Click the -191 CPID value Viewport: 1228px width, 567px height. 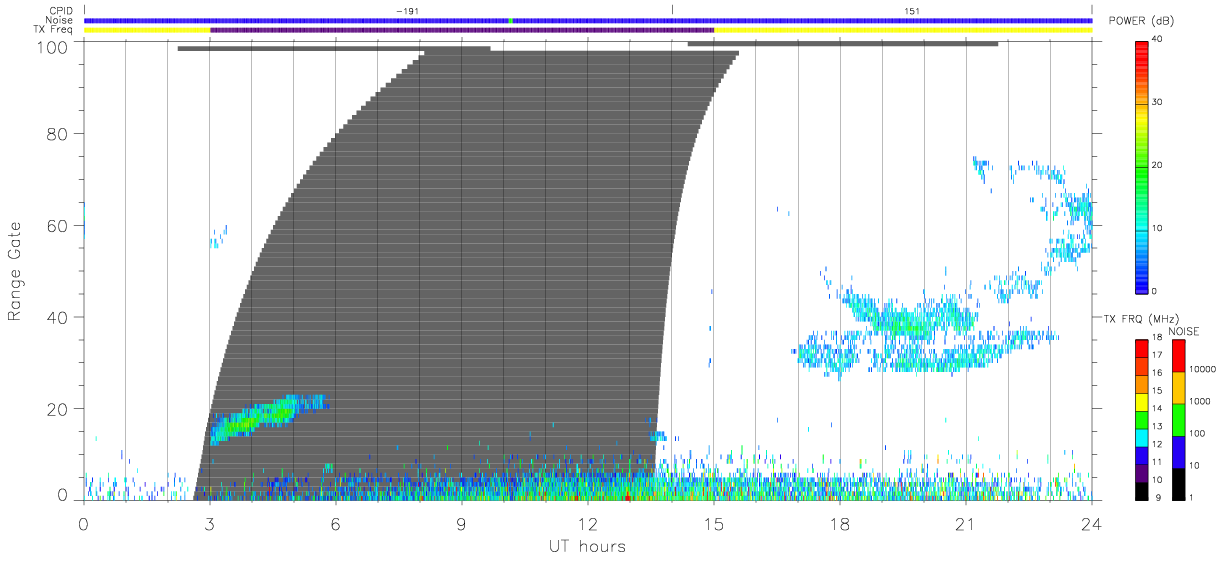pos(407,11)
